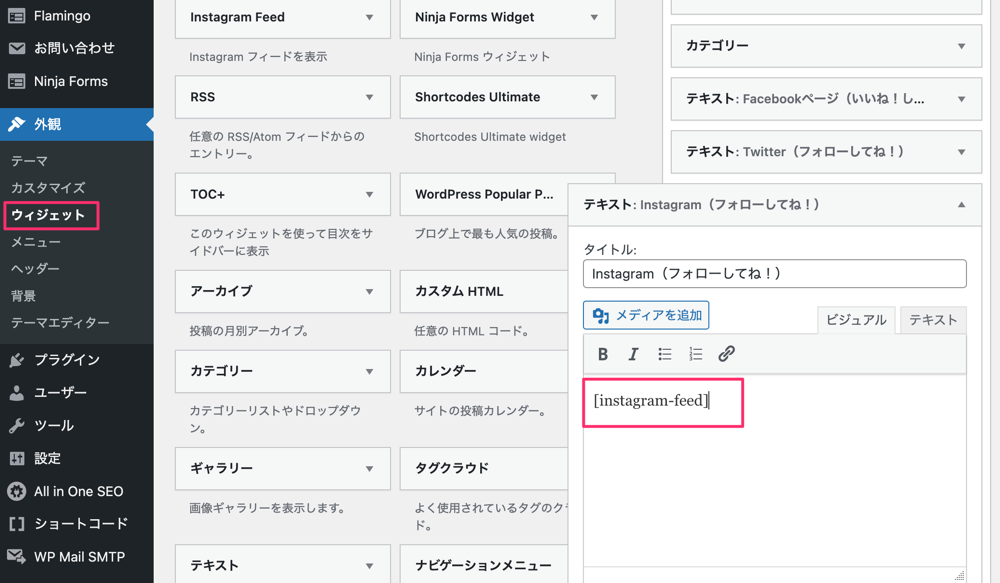
Task: Expand the Instagram Feed widget
Action: (x=369, y=17)
